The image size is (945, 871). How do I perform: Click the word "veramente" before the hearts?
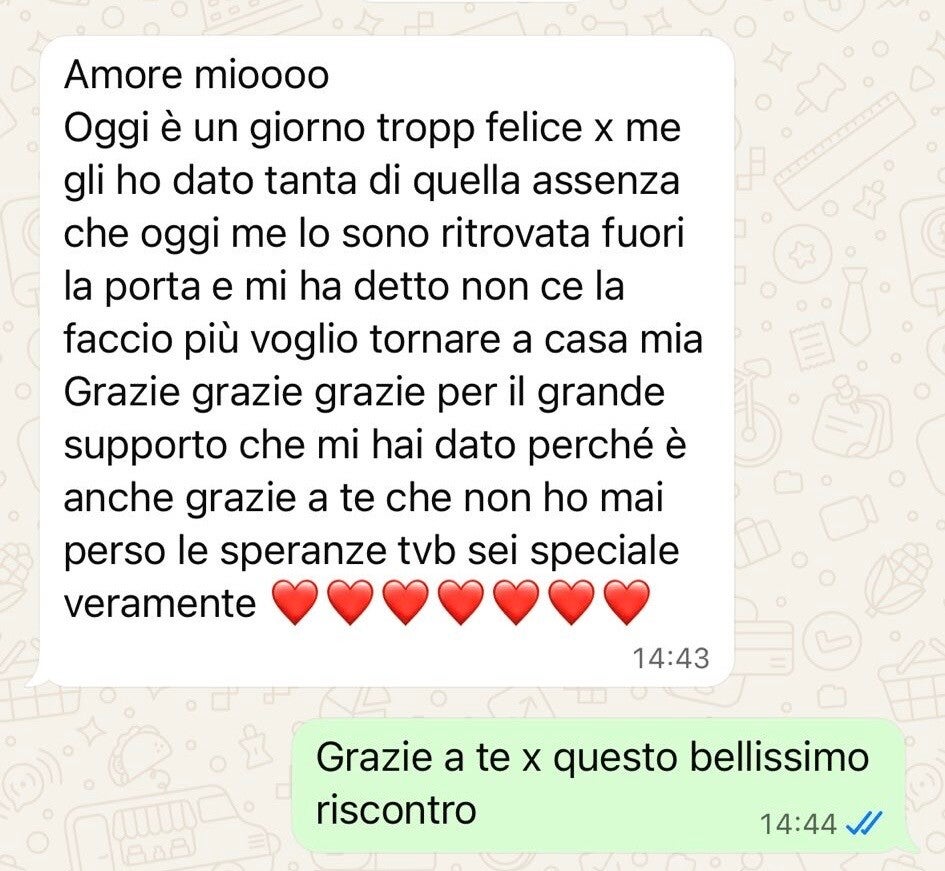pos(160,603)
